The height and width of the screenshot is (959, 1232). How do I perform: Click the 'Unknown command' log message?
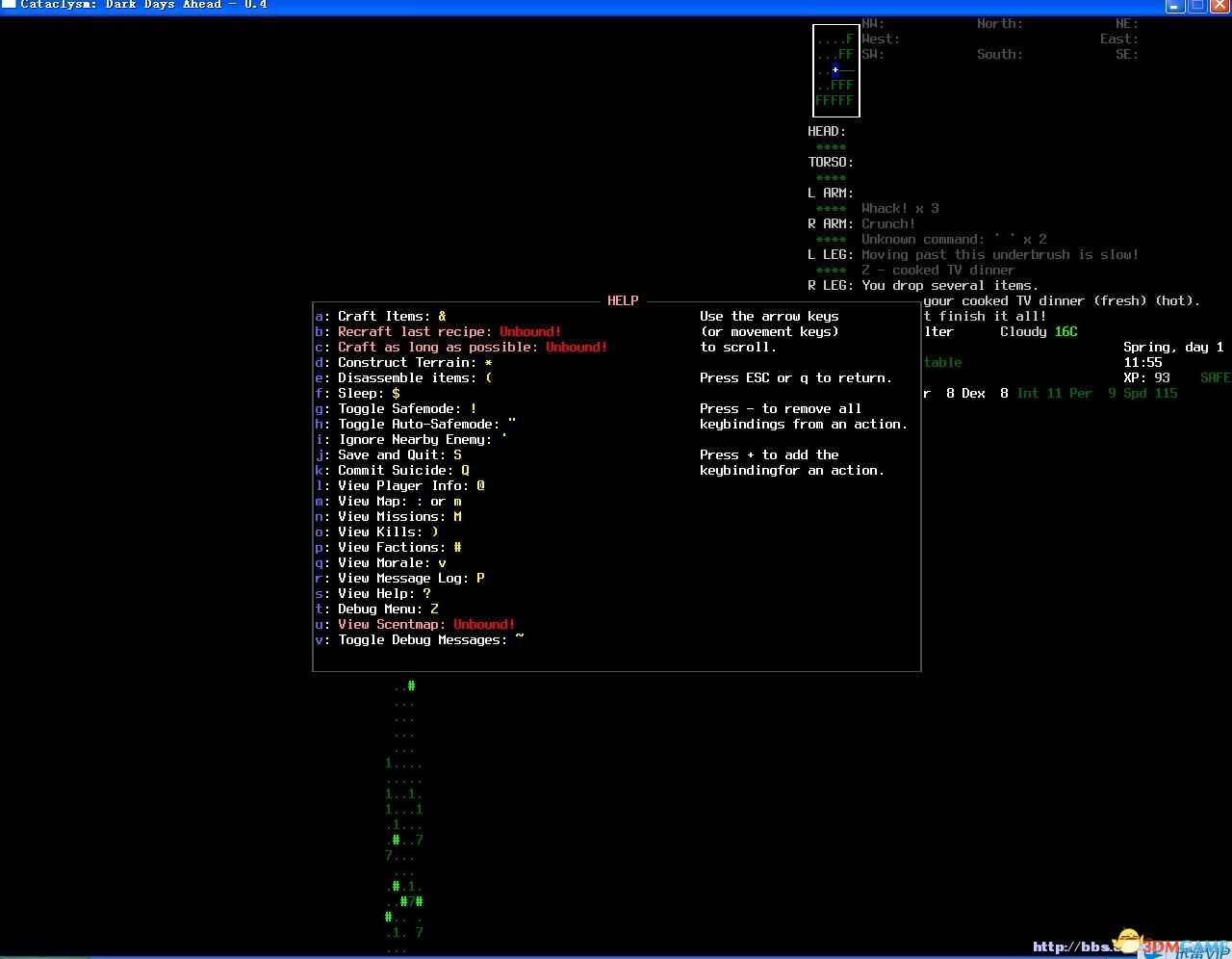[x=954, y=239]
